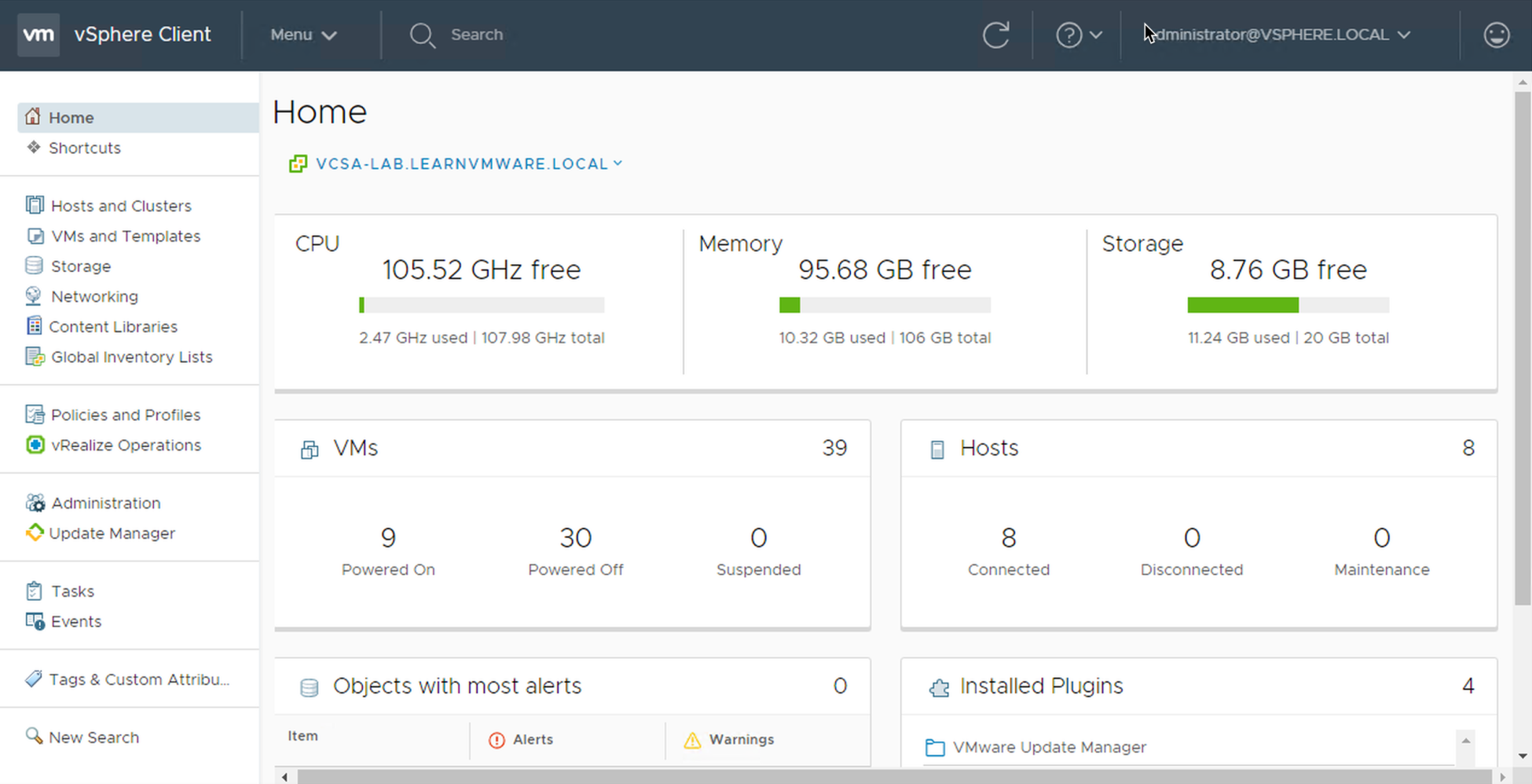Image resolution: width=1532 pixels, height=784 pixels.
Task: Click the Storage usage progress bar
Action: (1288, 305)
